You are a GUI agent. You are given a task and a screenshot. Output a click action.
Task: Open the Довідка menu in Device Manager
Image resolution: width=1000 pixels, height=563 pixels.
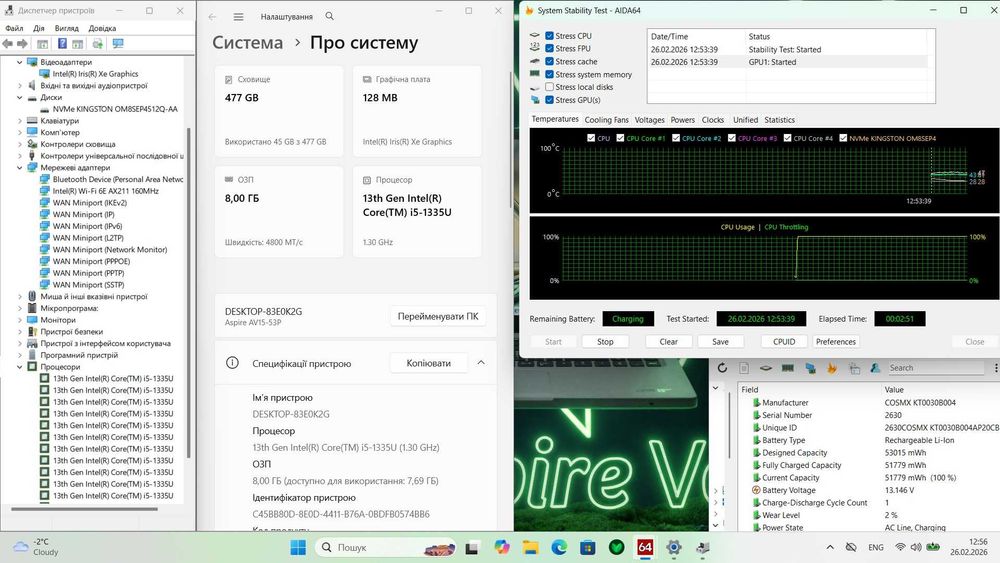(x=102, y=28)
